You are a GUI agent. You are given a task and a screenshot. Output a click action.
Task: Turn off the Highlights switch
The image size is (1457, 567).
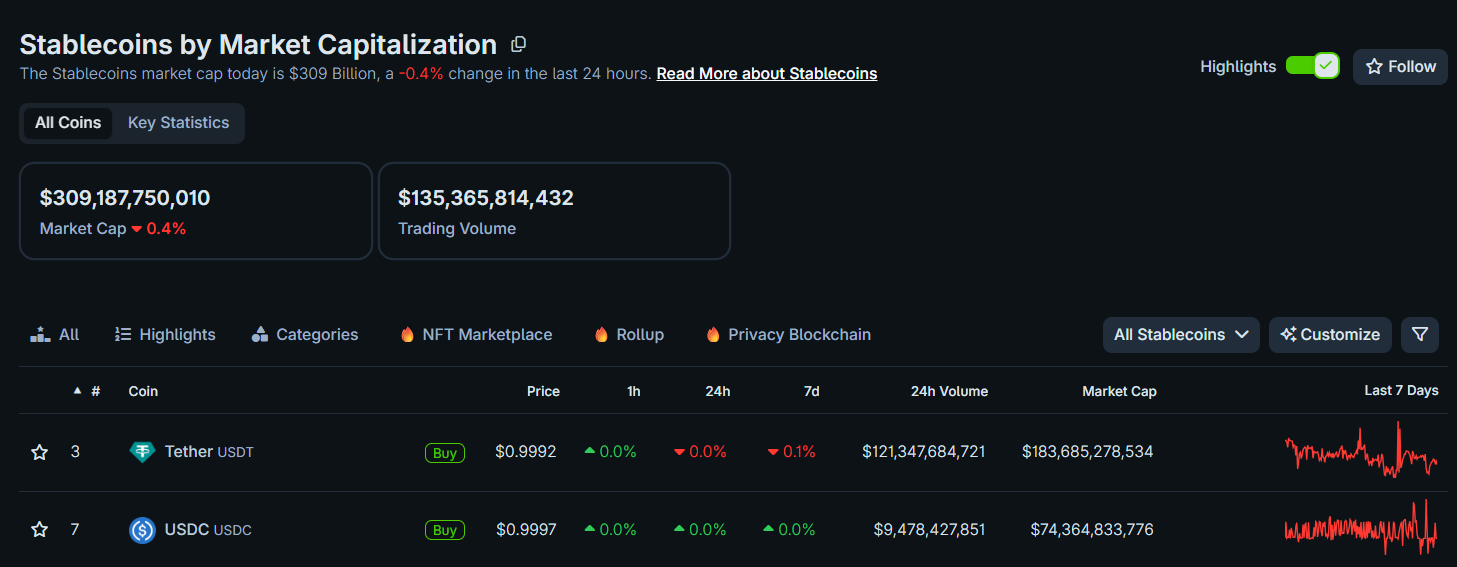[x=1311, y=66]
